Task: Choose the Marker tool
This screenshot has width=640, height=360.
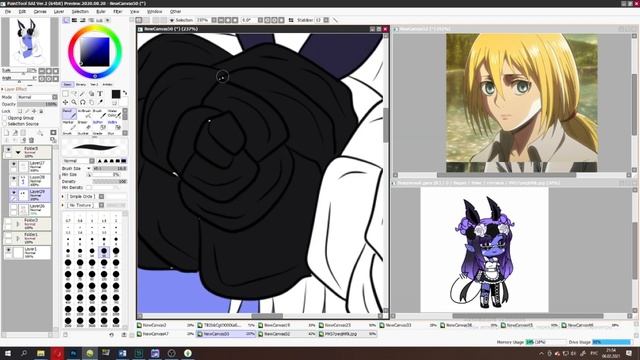Action: 69,125
